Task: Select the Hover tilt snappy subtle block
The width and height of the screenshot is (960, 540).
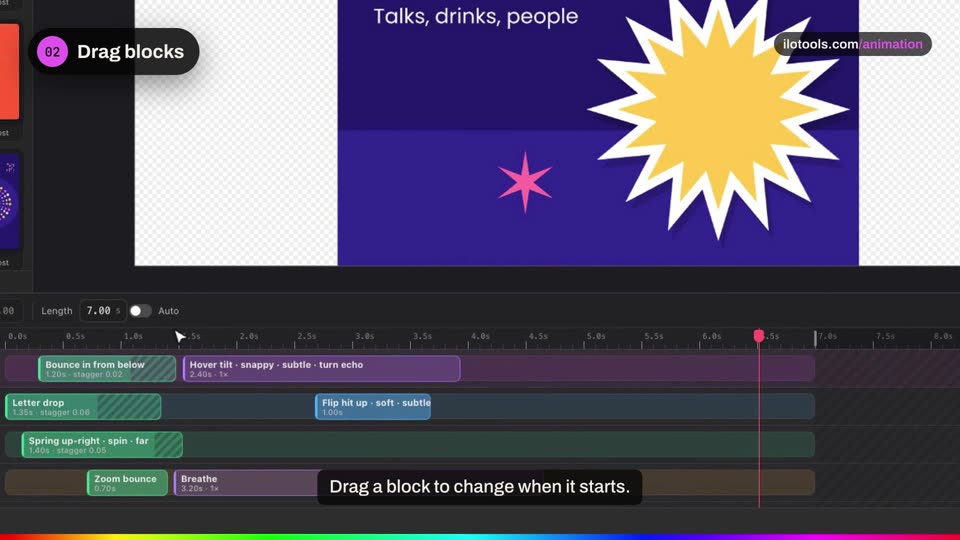Action: coord(321,369)
